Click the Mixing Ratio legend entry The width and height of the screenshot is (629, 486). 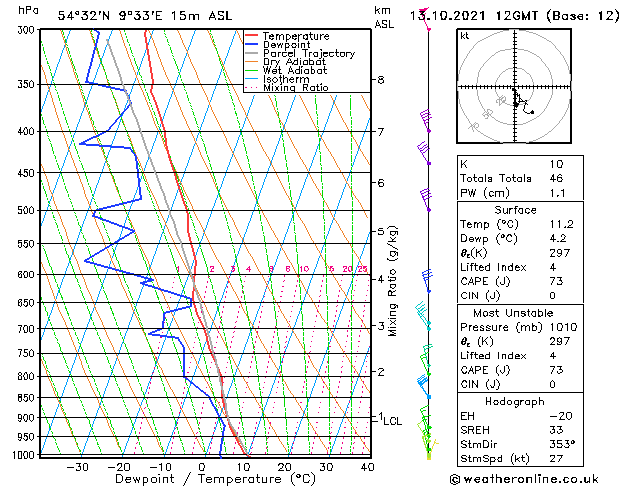287,88
